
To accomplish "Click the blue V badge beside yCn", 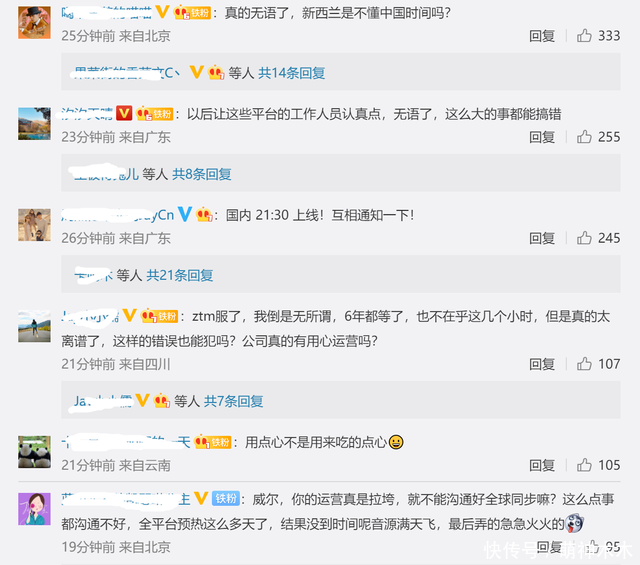I will (185, 214).
